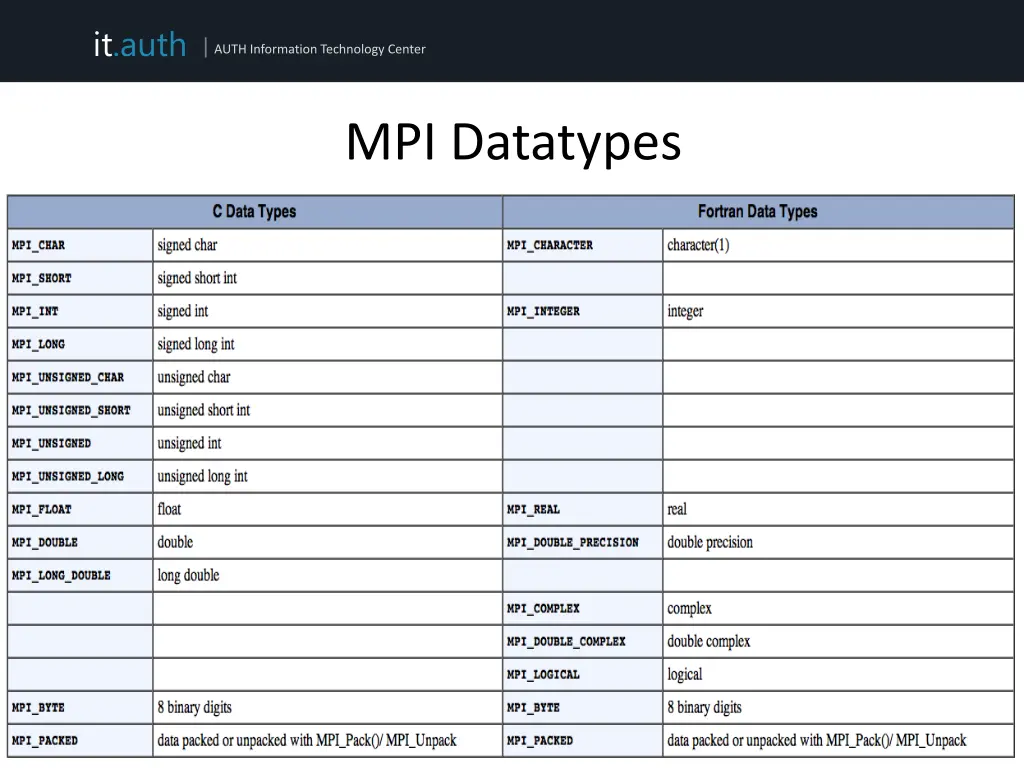Click the MPI_UNSIGNED_CHAR cell
This screenshot has width=1024, height=768.
click(x=80, y=377)
